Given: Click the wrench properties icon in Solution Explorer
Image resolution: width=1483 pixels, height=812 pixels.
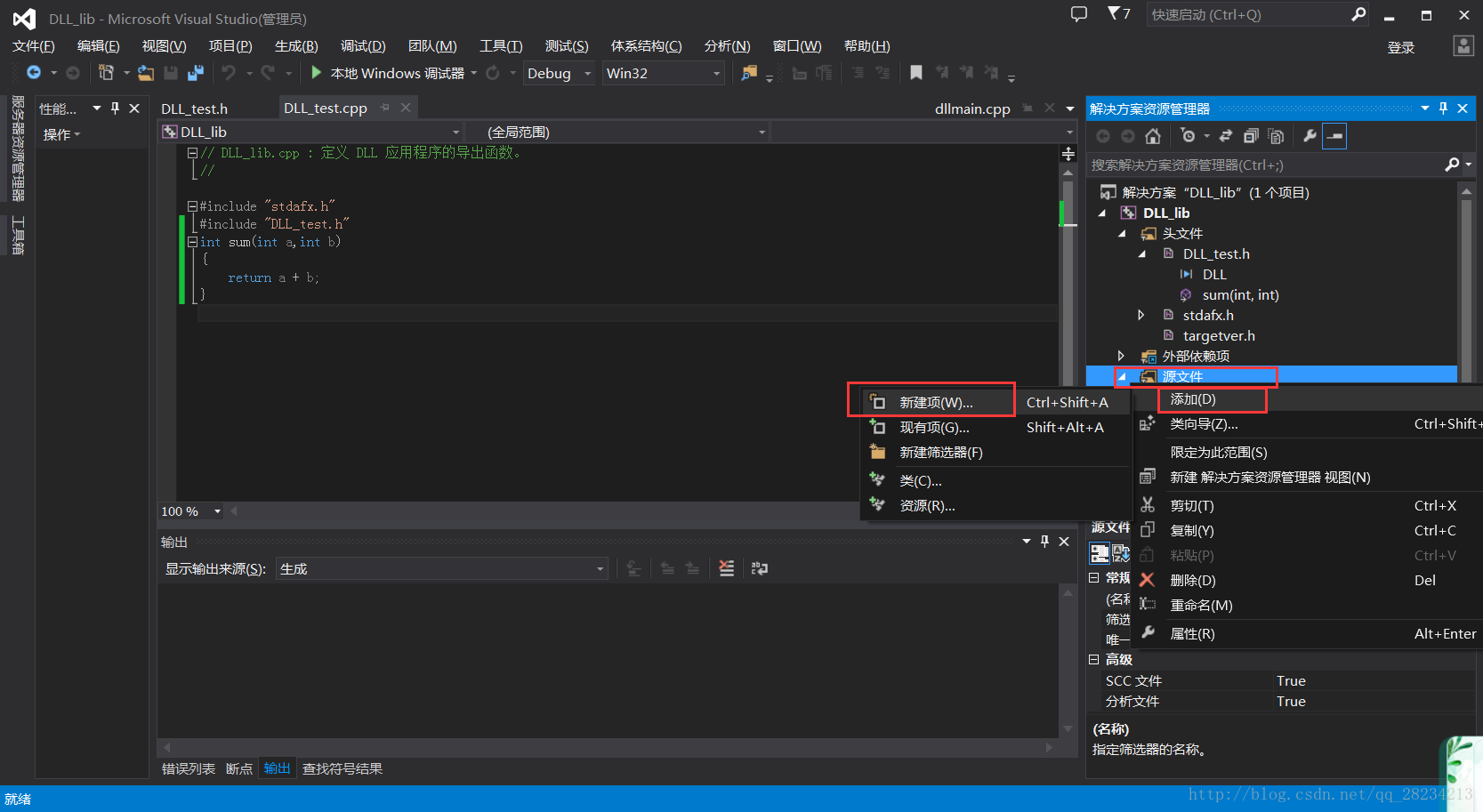Looking at the screenshot, I should click(1310, 136).
